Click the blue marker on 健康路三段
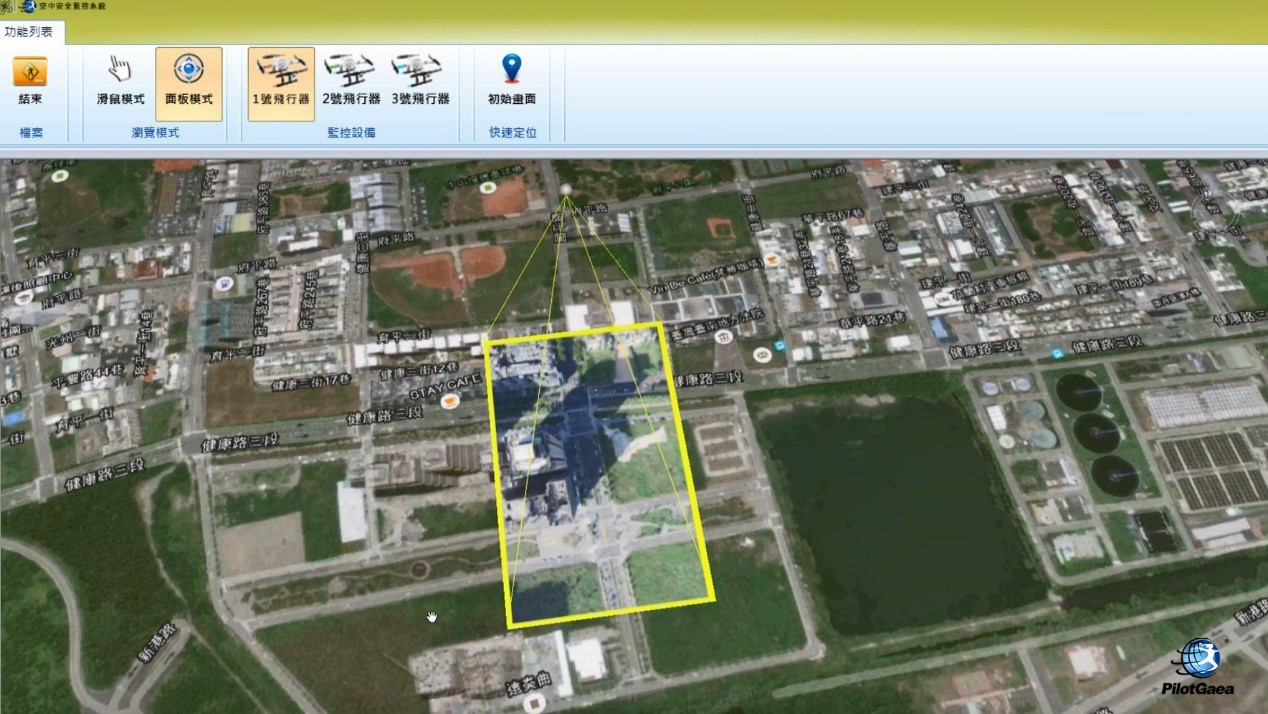Screen dimensions: 1268x714 click(x=1057, y=353)
